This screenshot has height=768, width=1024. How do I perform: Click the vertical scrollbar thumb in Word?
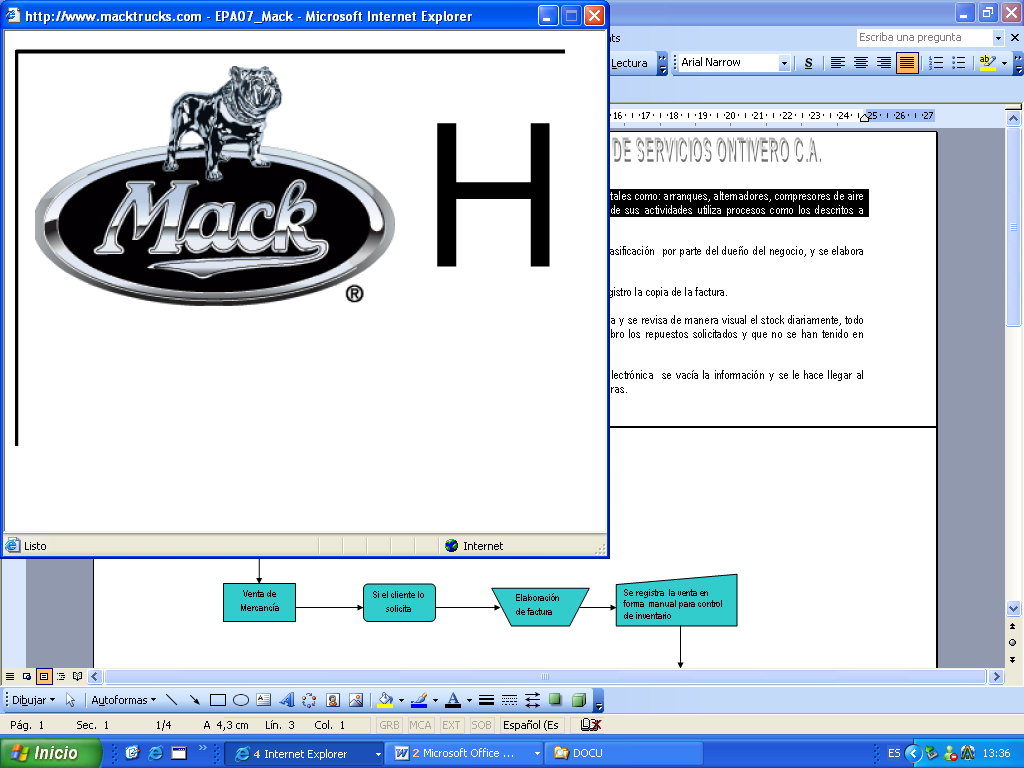point(1013,226)
